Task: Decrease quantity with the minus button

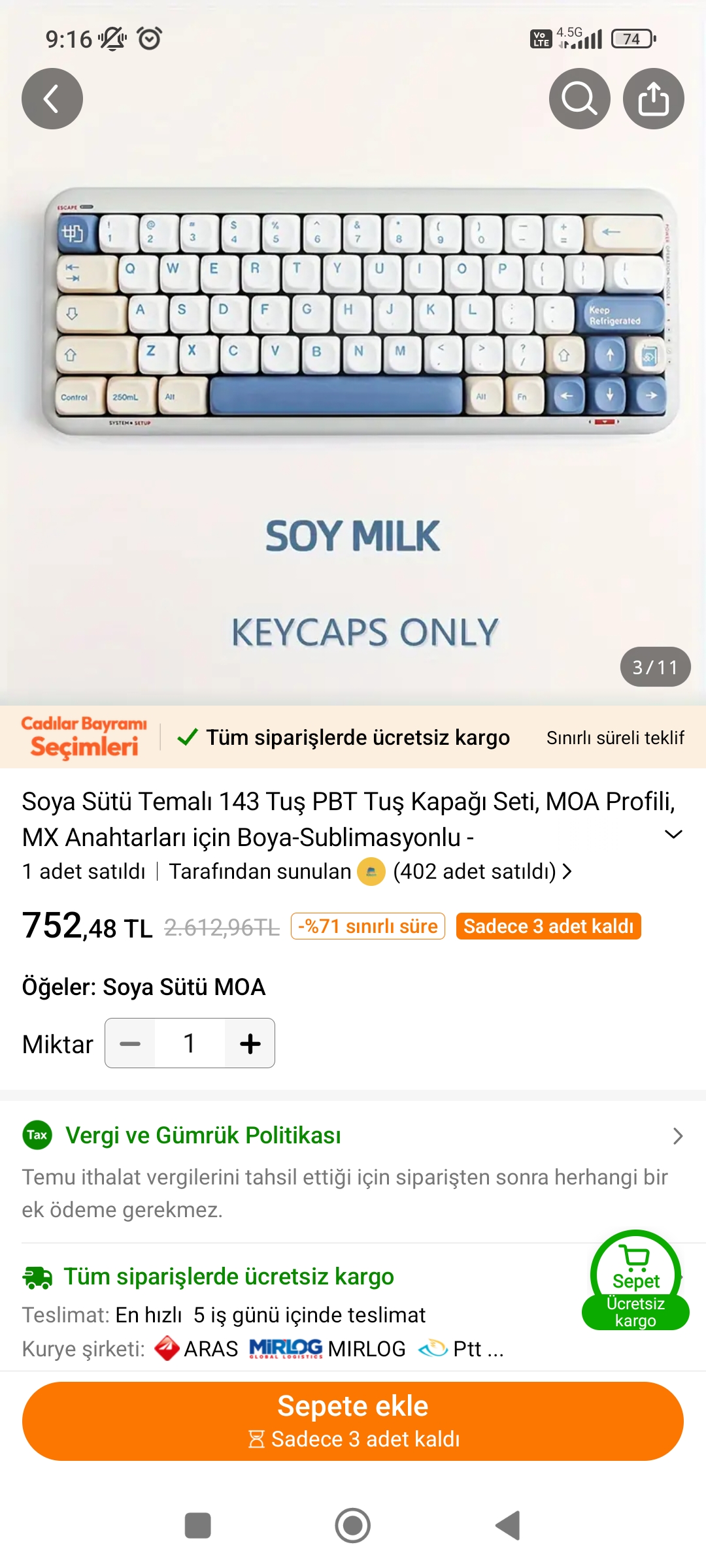Action: click(x=130, y=1043)
